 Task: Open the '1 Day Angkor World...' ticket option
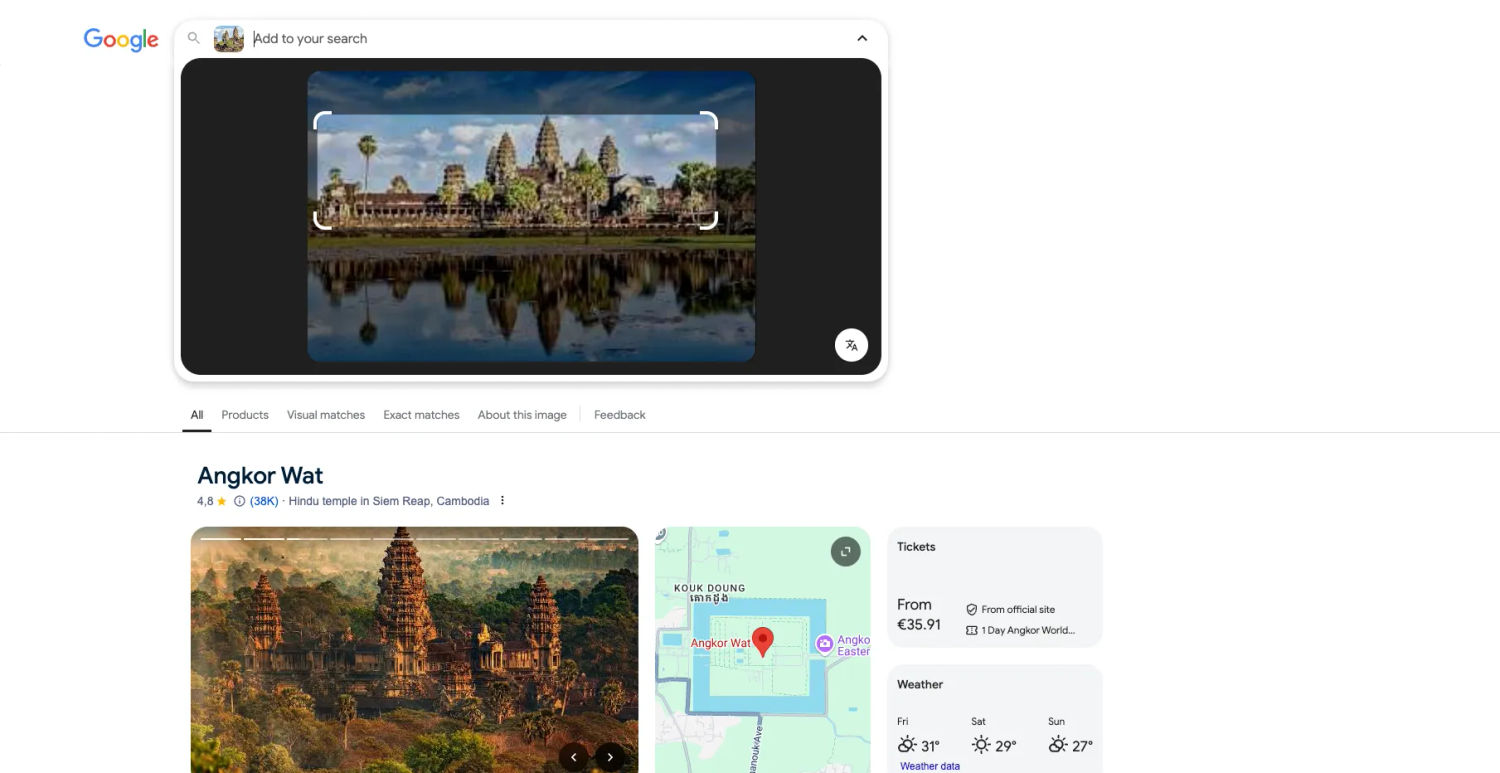[x=1028, y=630]
